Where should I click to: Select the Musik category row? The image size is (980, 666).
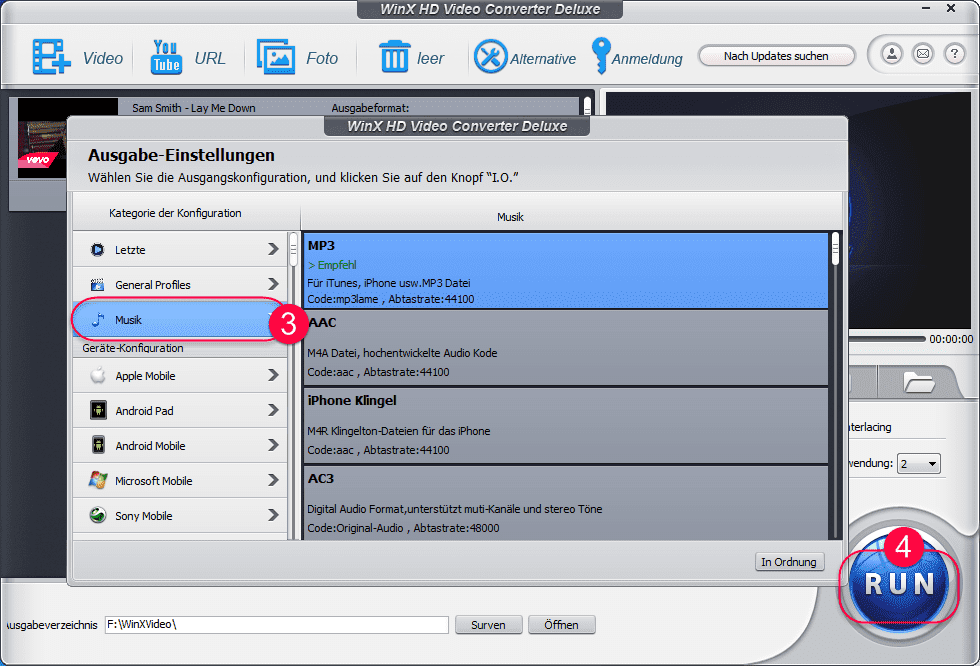[179, 320]
